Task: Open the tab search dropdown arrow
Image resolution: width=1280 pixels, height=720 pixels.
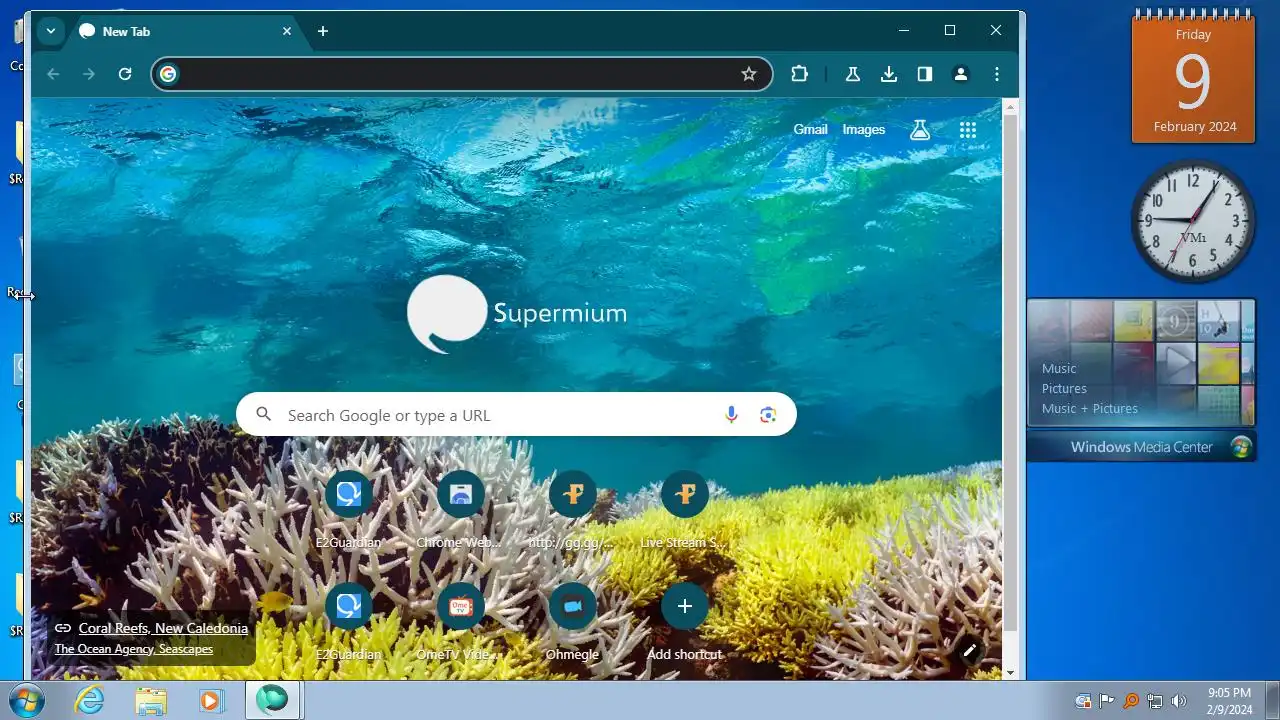Action: point(50,31)
